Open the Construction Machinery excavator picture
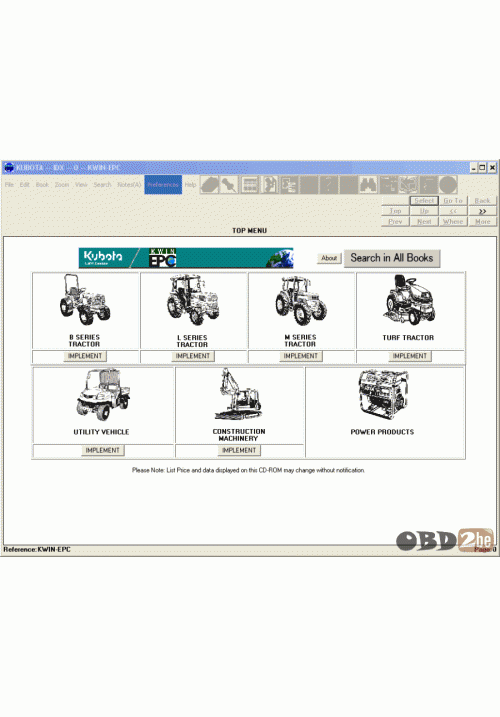The image size is (500, 717). tap(238, 394)
